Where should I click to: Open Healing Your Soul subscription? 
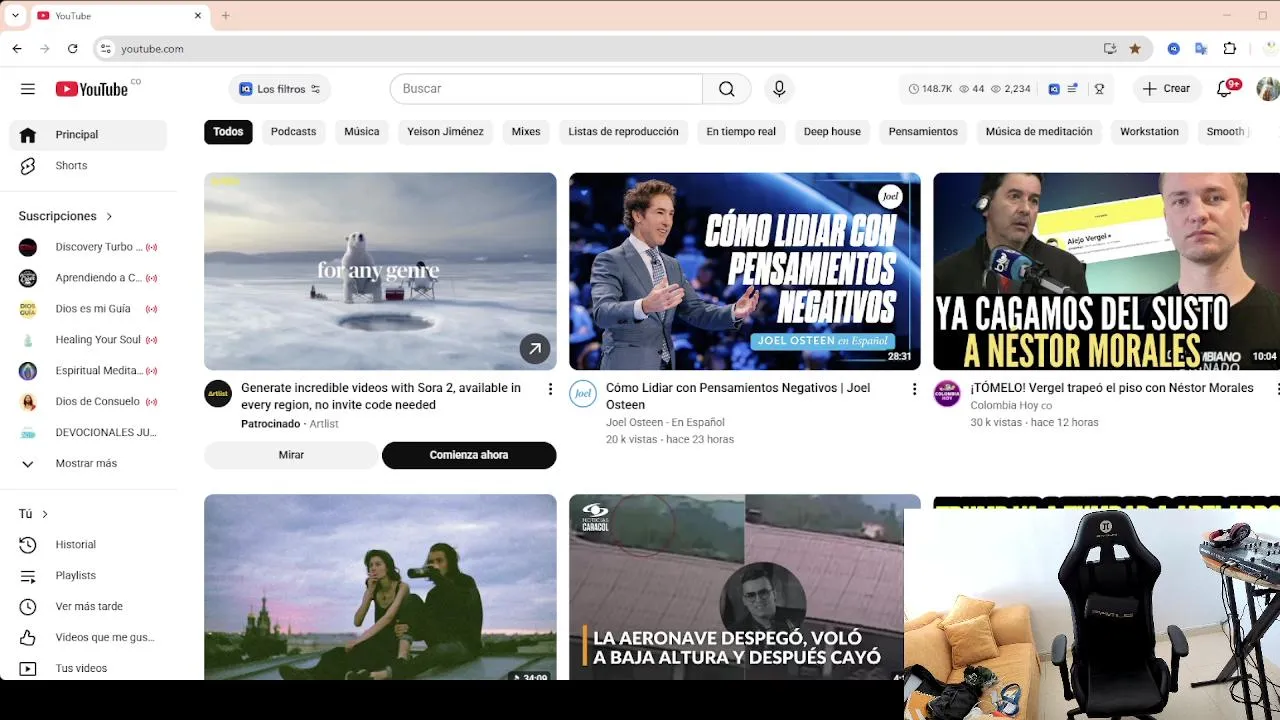[88, 340]
